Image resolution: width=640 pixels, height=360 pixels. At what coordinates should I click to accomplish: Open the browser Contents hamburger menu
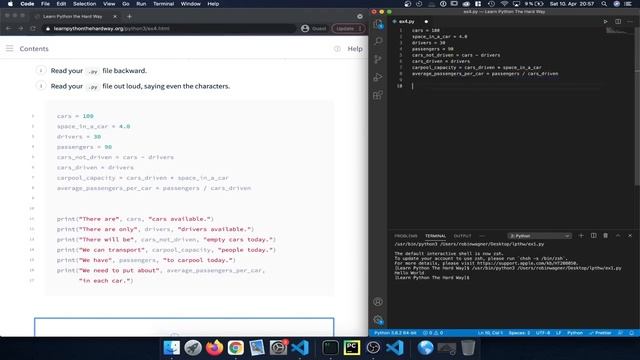[x=9, y=49]
